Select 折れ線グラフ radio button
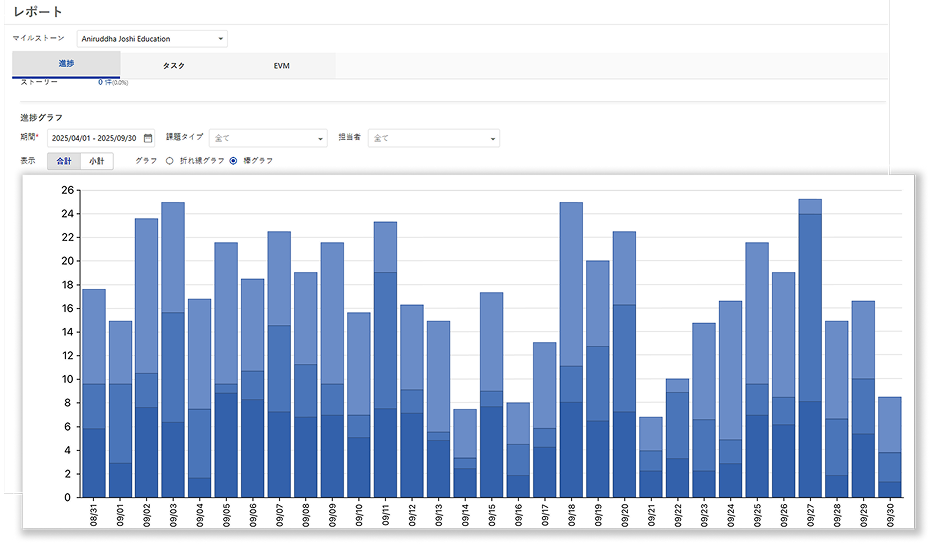934x544 pixels. point(170,160)
